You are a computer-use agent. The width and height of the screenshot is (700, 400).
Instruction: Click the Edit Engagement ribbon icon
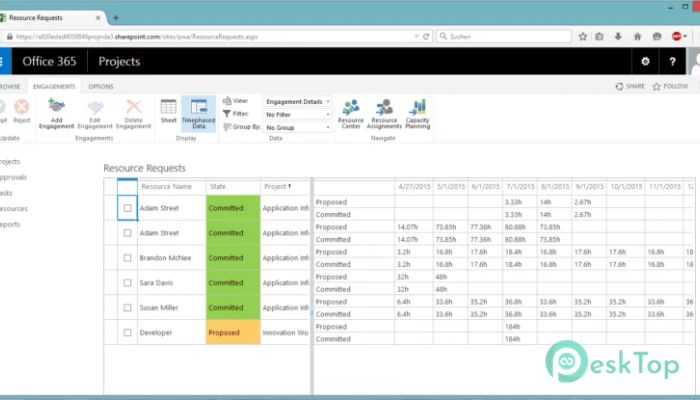(95, 113)
